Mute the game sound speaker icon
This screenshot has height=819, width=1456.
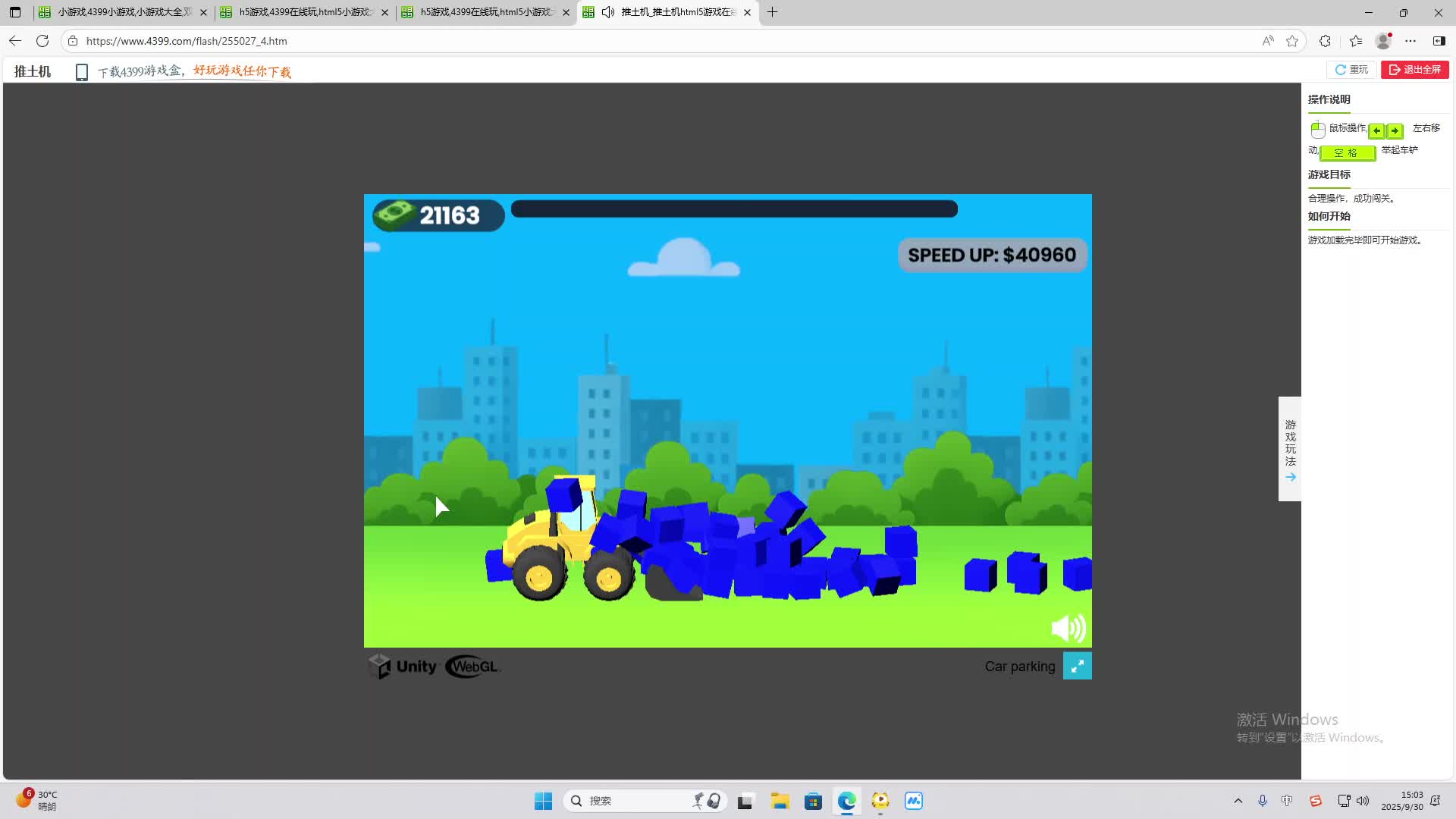1068,628
